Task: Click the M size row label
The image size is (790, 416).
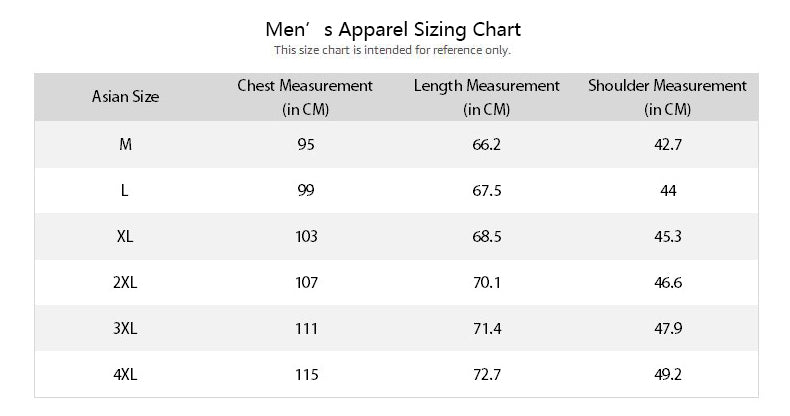Action: 125,145
